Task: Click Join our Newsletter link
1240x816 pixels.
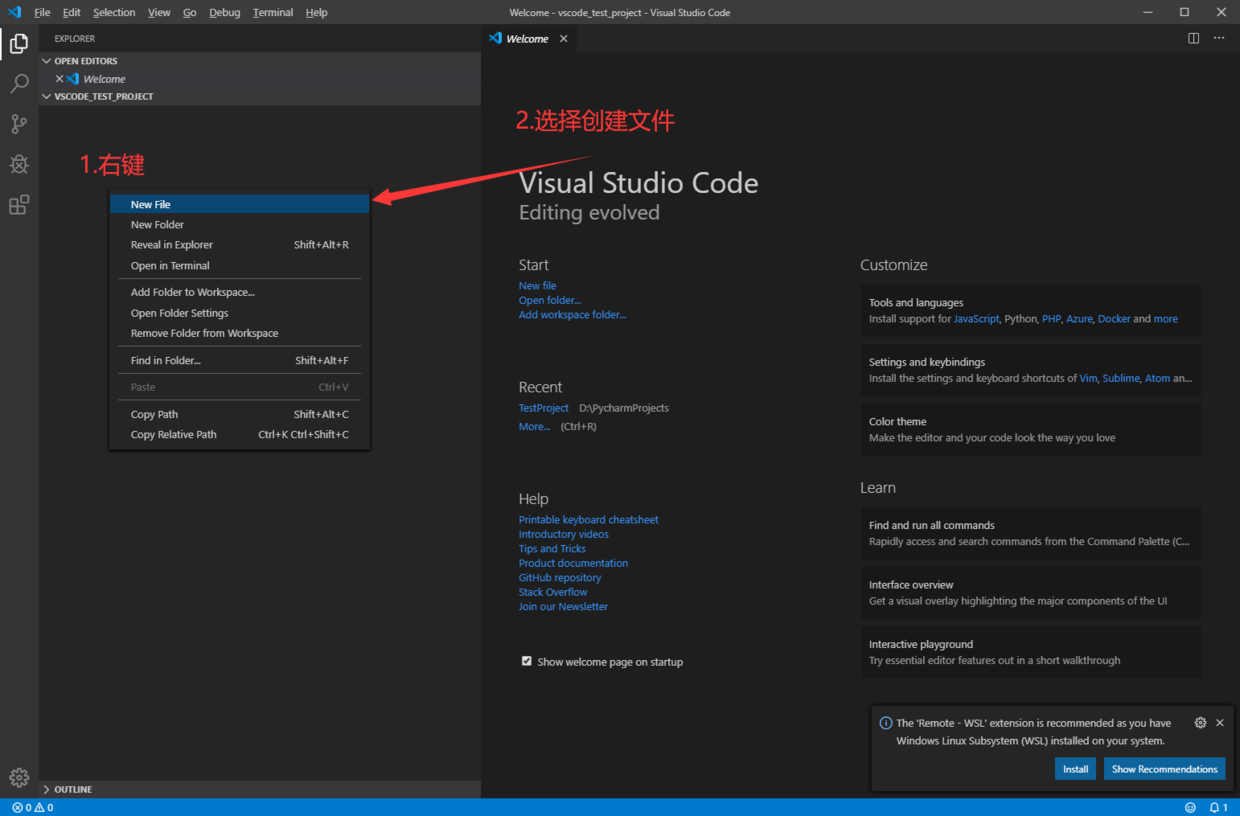Action: point(563,607)
